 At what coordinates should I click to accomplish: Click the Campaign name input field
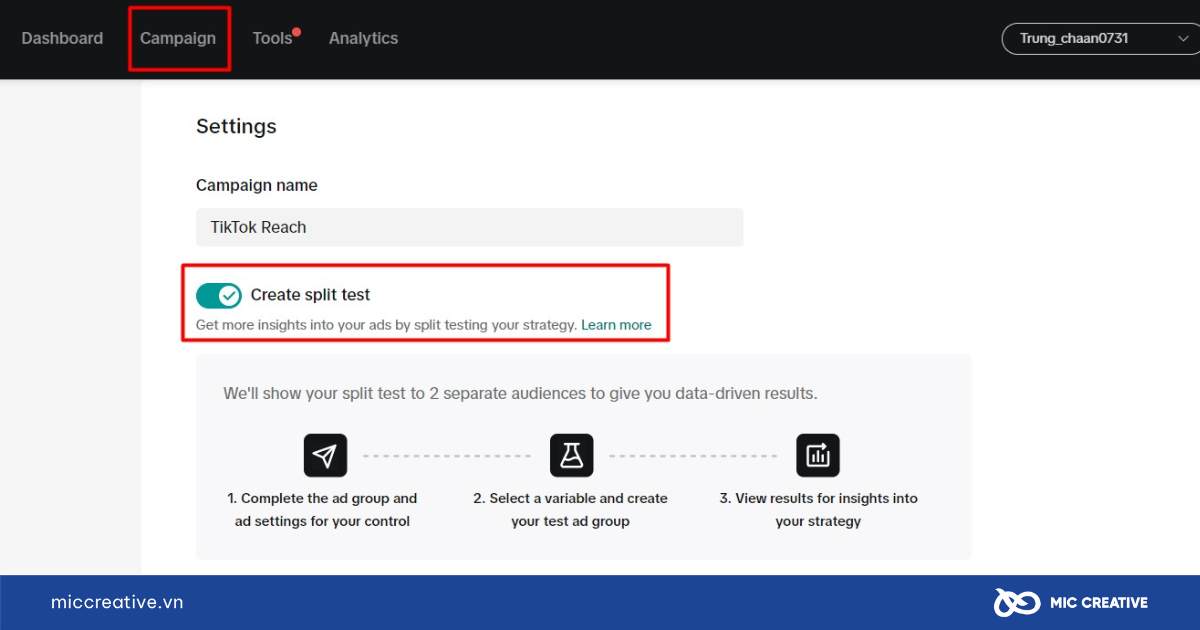coord(470,227)
